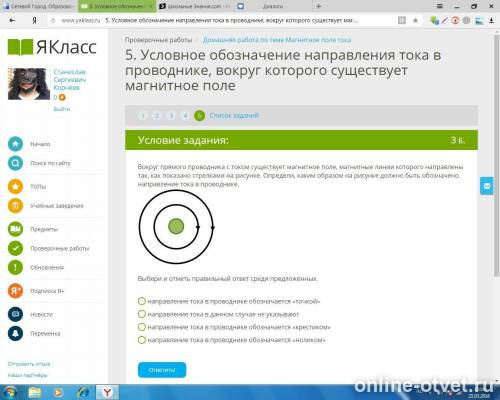Click the user points coin icon

tap(62, 97)
